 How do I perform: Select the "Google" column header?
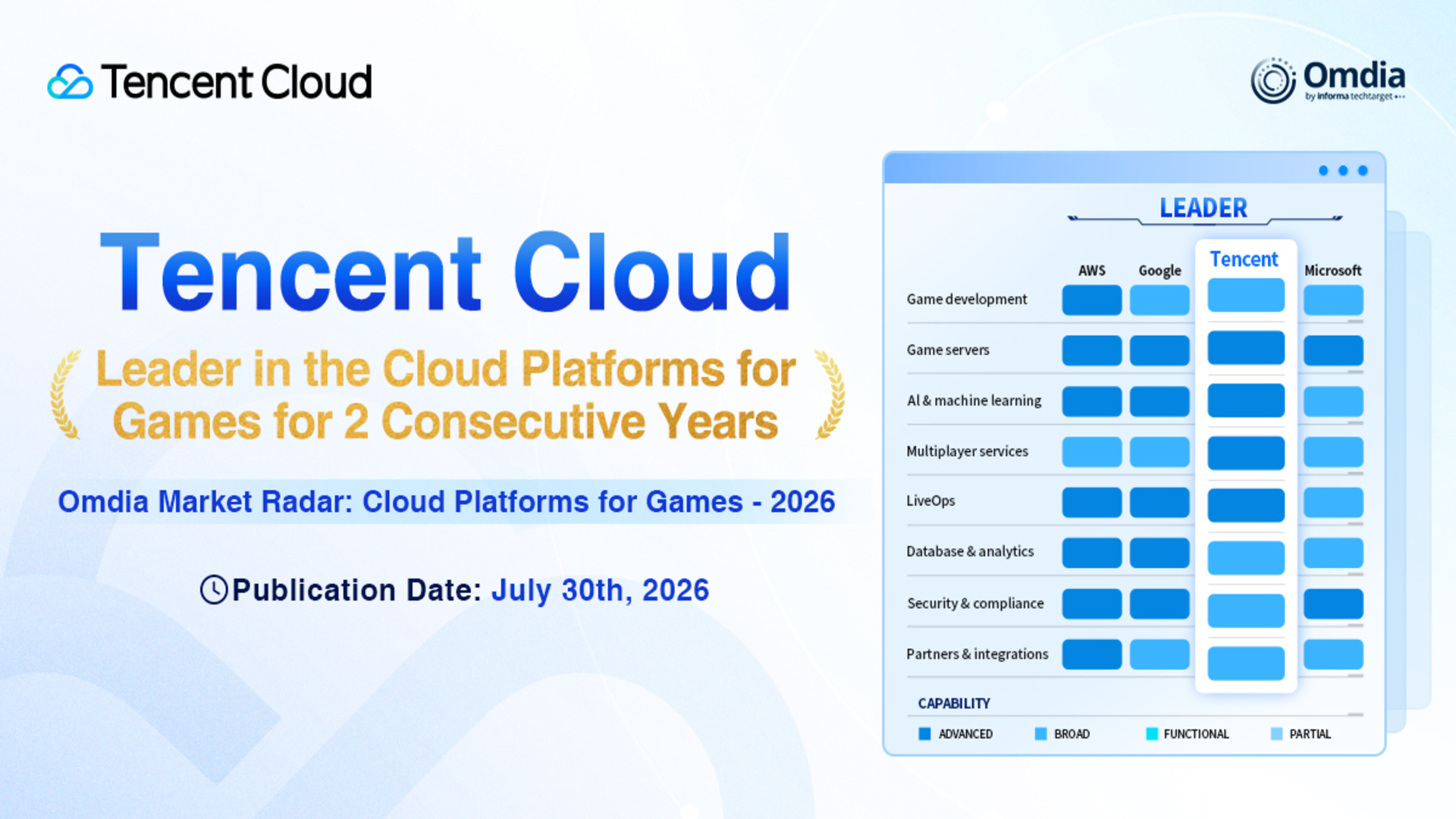click(1159, 271)
